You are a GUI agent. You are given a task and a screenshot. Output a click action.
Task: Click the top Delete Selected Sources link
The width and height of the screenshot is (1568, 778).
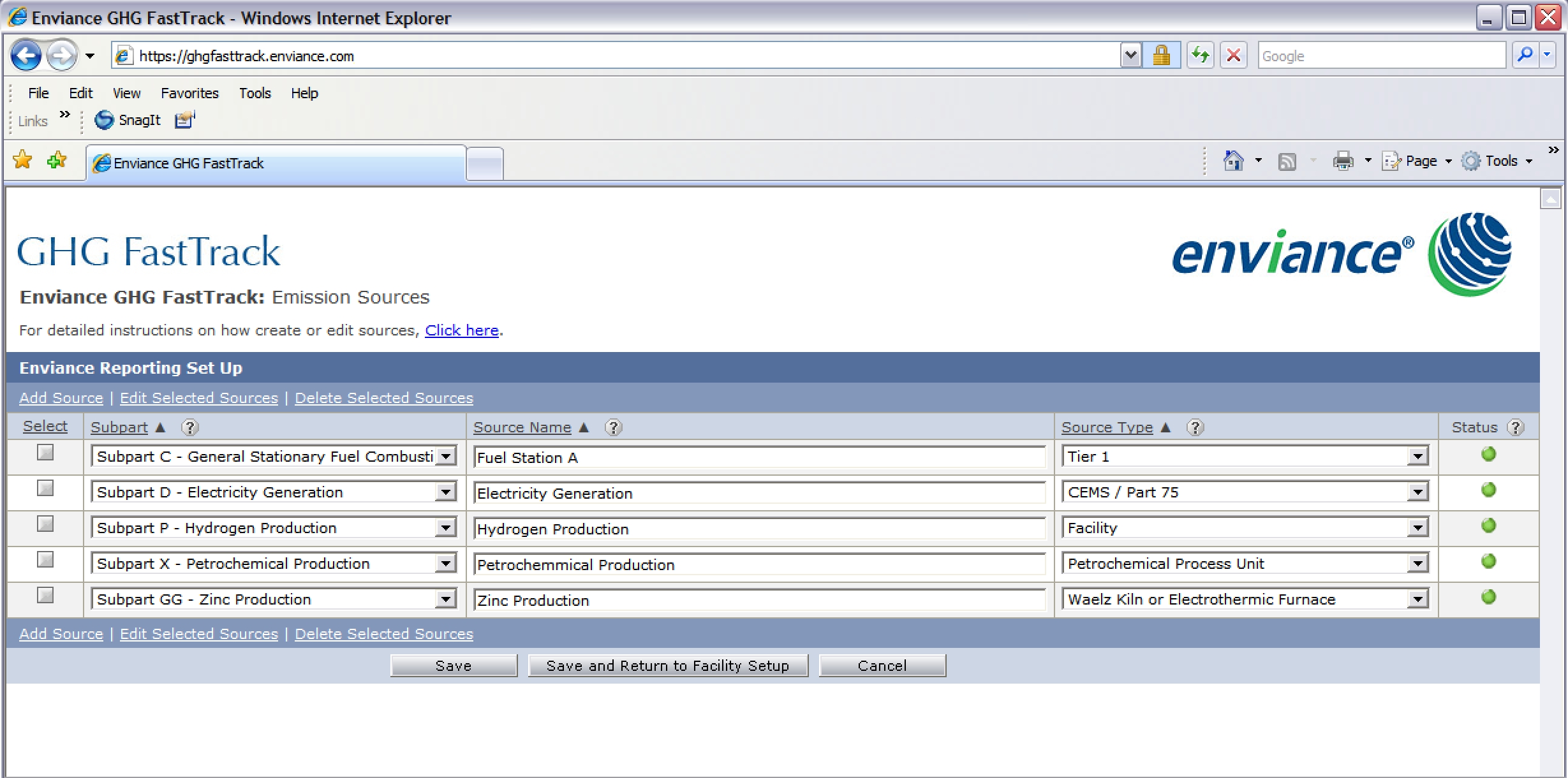point(383,398)
